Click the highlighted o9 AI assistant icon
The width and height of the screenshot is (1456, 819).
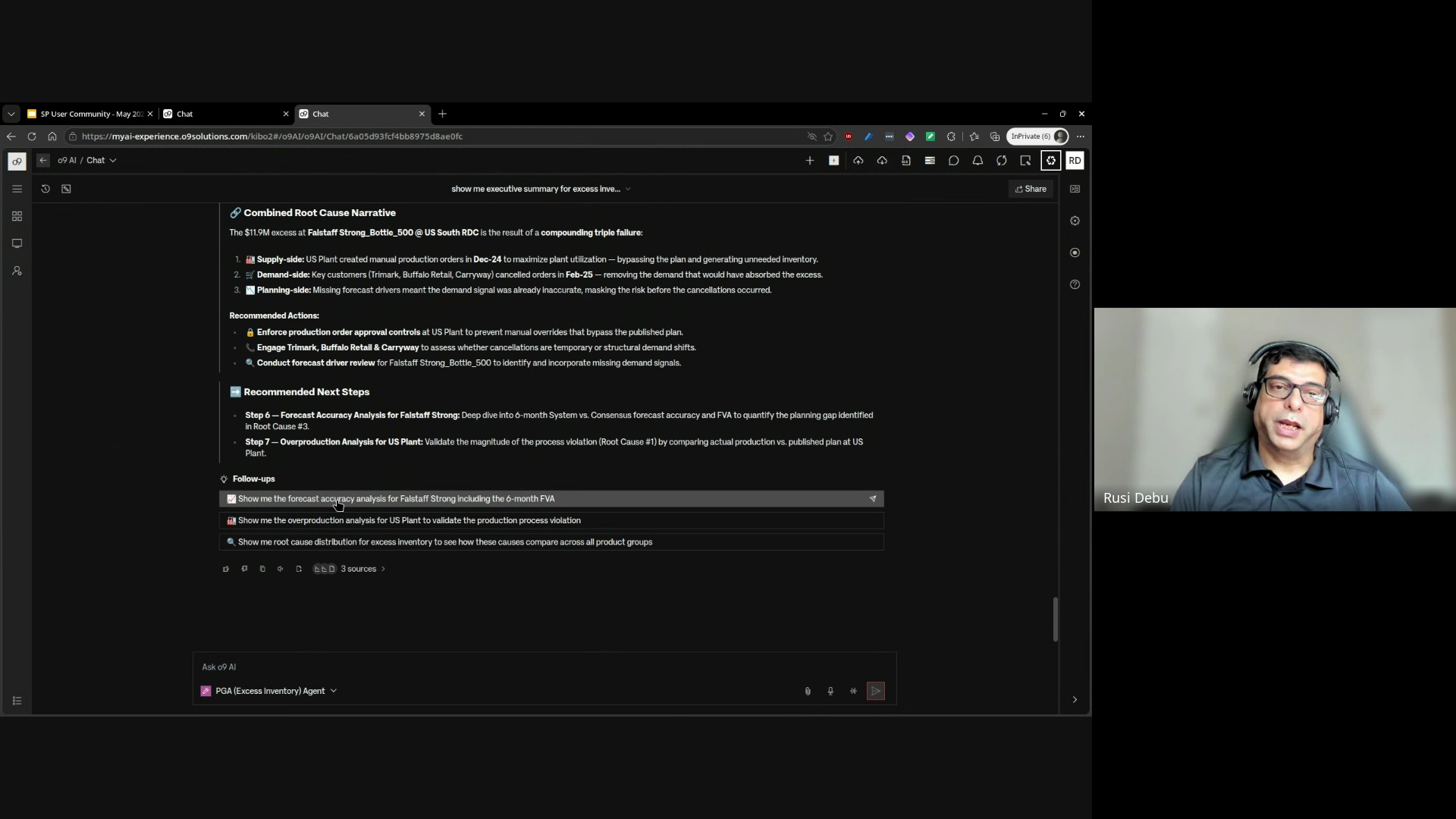pyautogui.click(x=1051, y=161)
